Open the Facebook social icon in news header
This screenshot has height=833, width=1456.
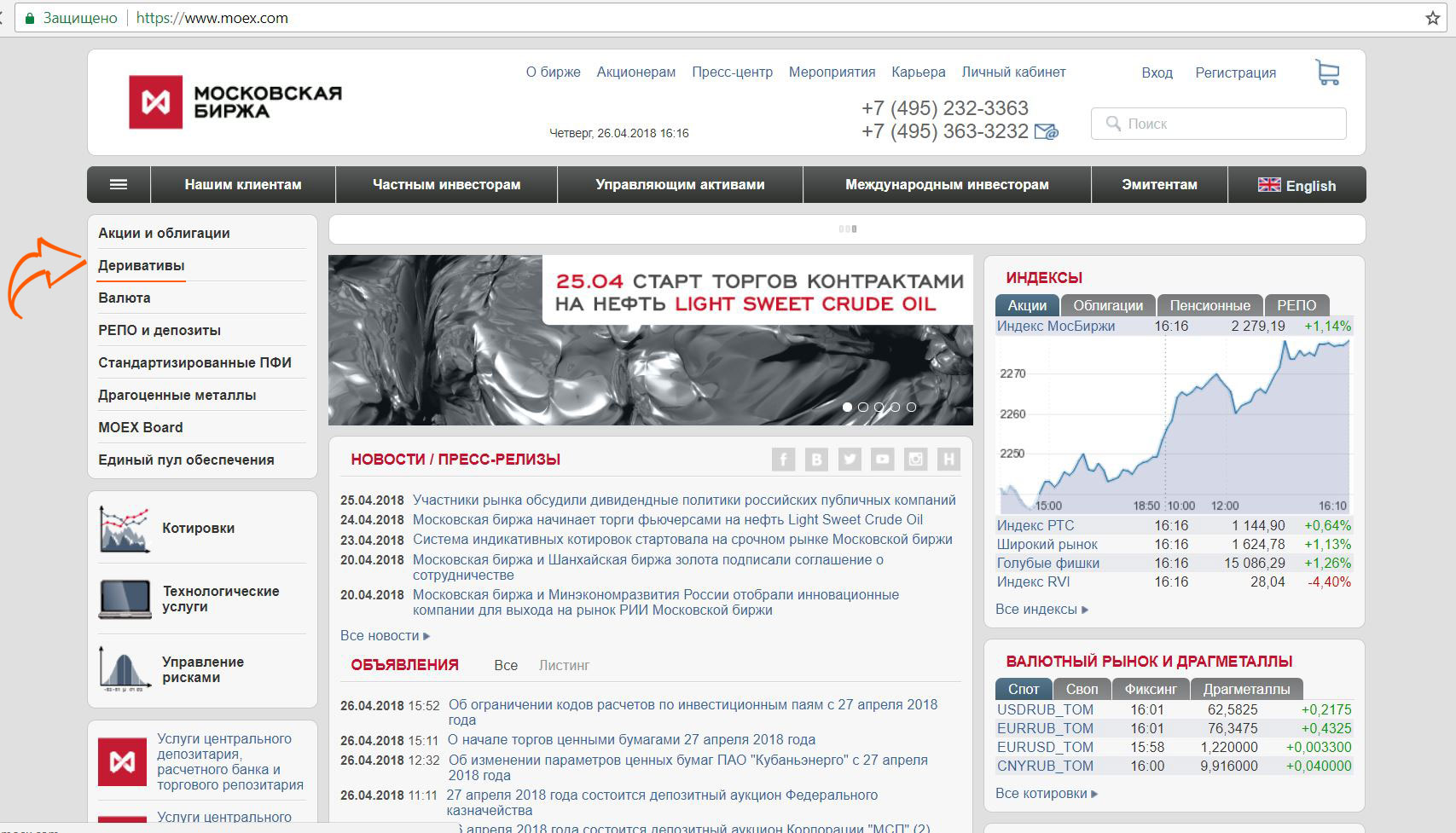[x=783, y=460]
